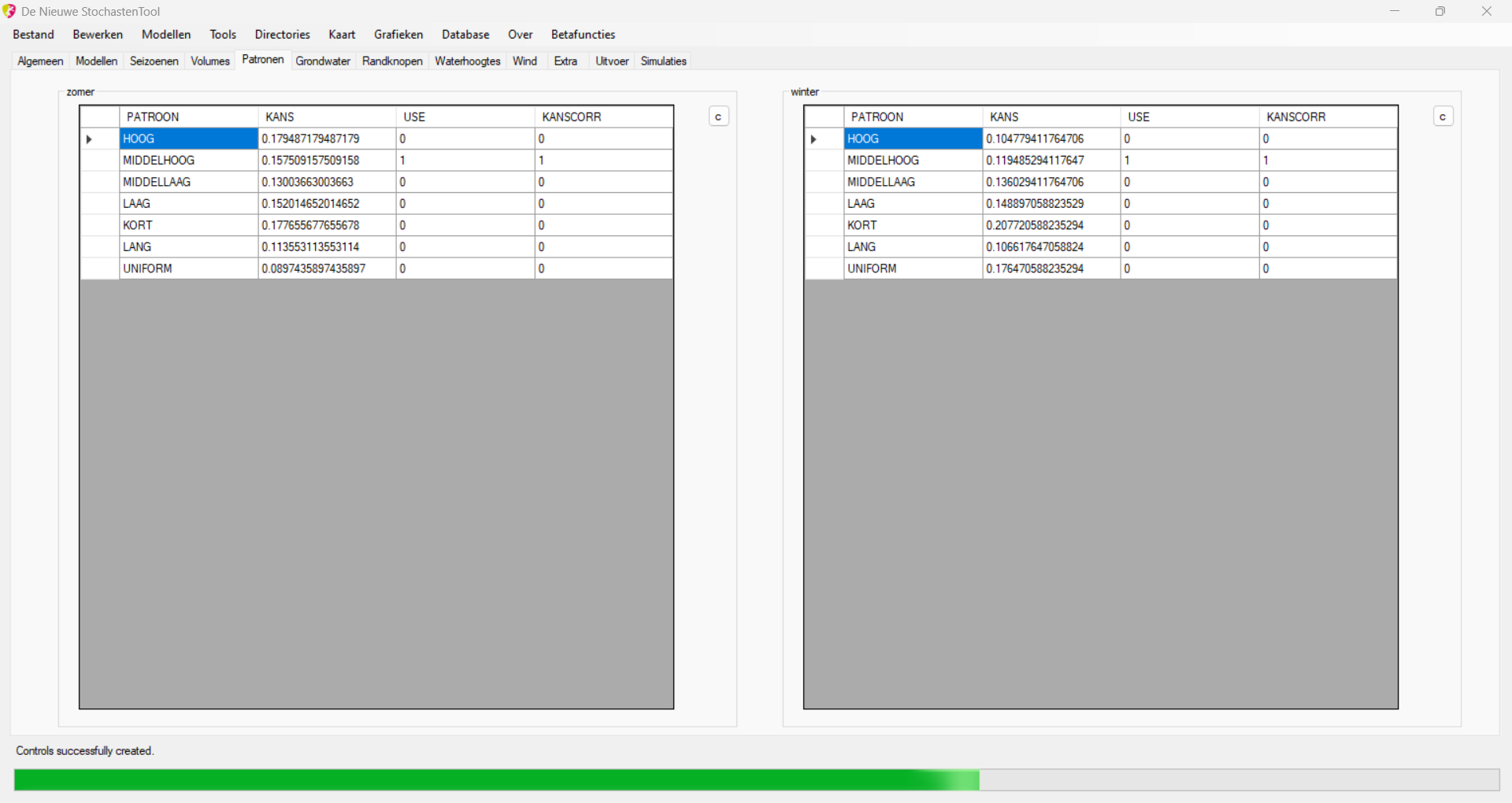This screenshot has height=803, width=1512.
Task: Click the winter KANSCORR column header
Action: pos(1329,117)
